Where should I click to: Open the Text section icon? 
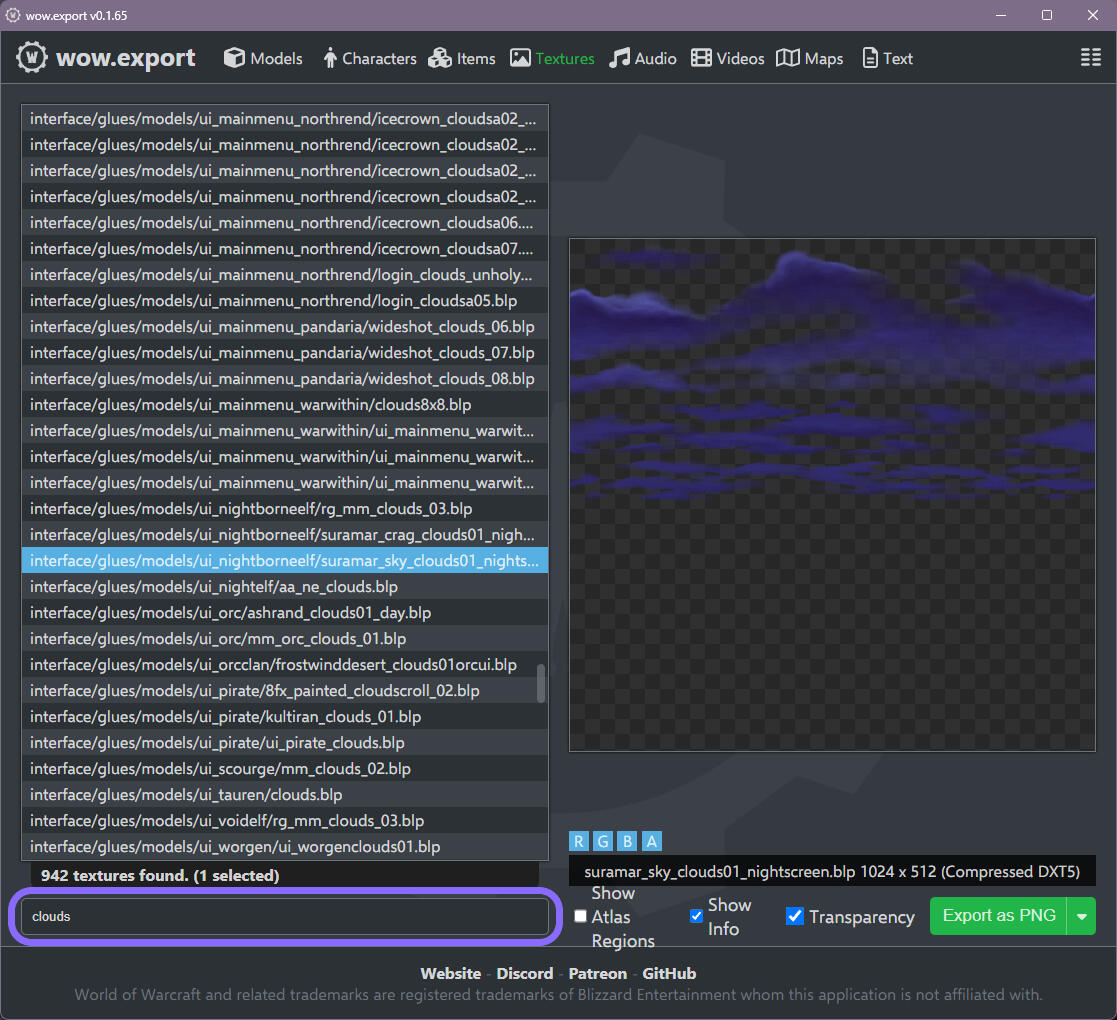(870, 58)
